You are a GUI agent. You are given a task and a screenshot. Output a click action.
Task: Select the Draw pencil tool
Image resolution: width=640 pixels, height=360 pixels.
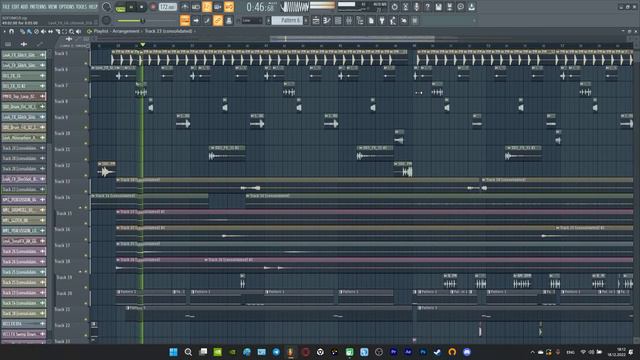[22, 31]
